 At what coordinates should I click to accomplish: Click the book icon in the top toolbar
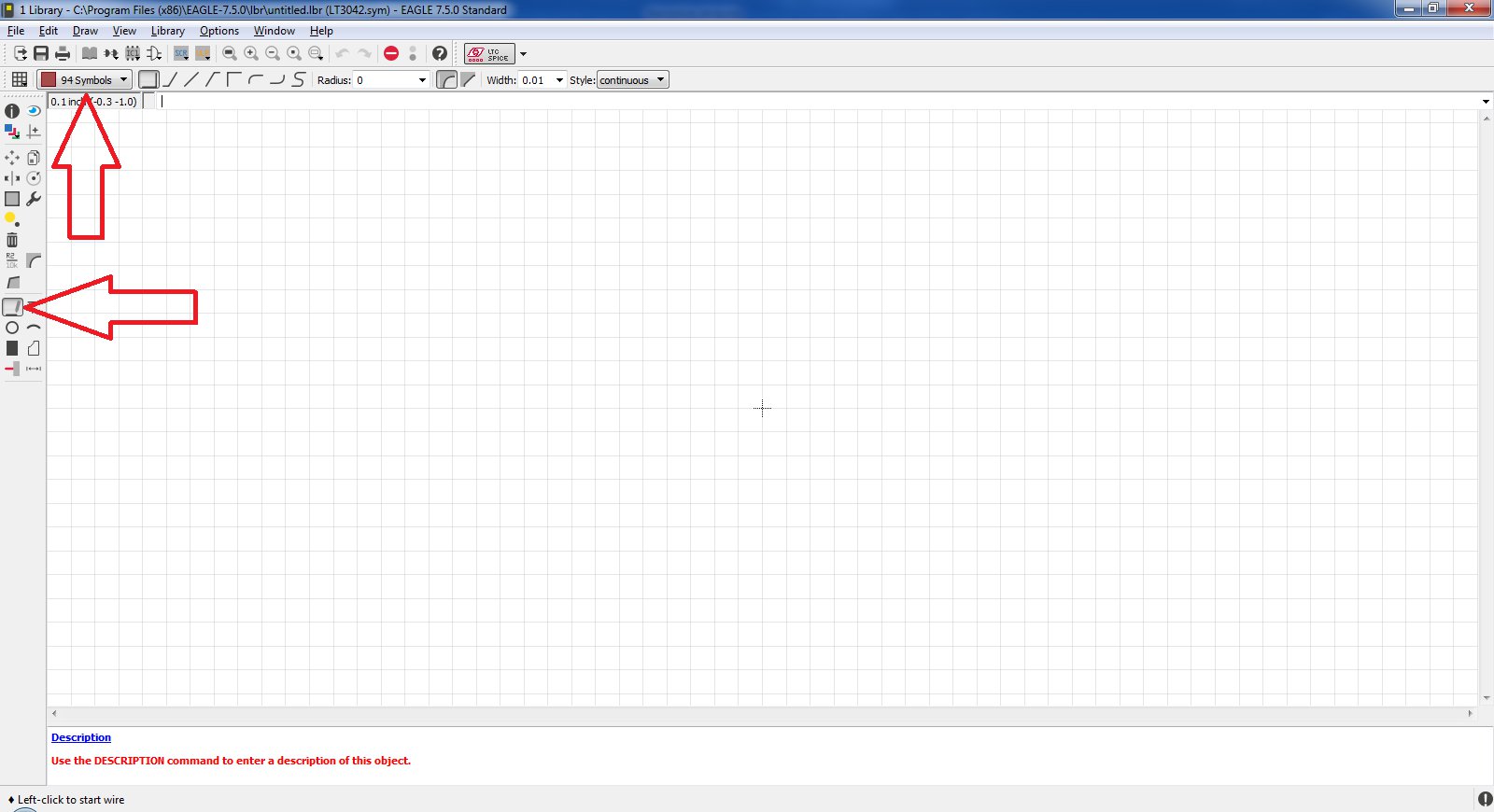[90, 54]
